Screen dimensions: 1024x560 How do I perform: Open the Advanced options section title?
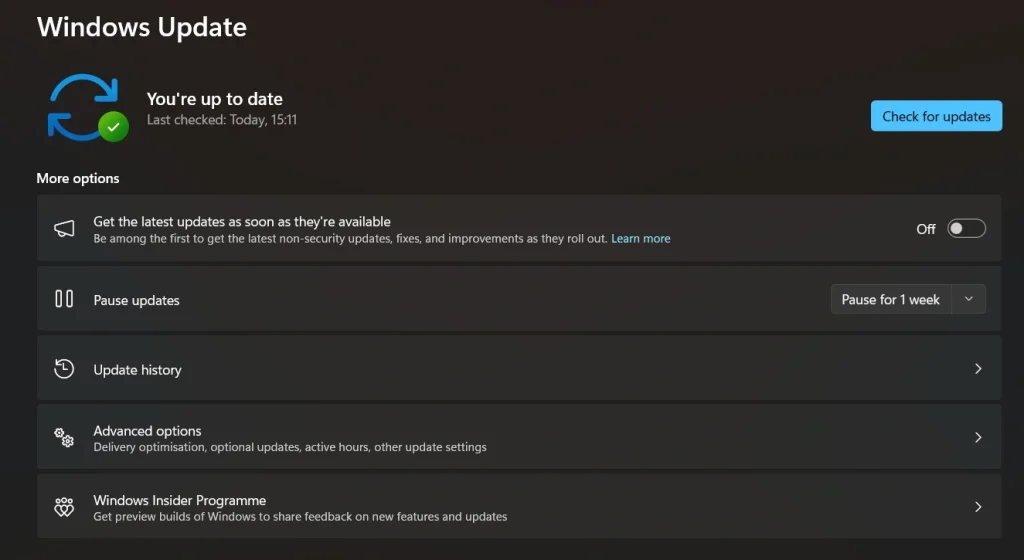[147, 431]
